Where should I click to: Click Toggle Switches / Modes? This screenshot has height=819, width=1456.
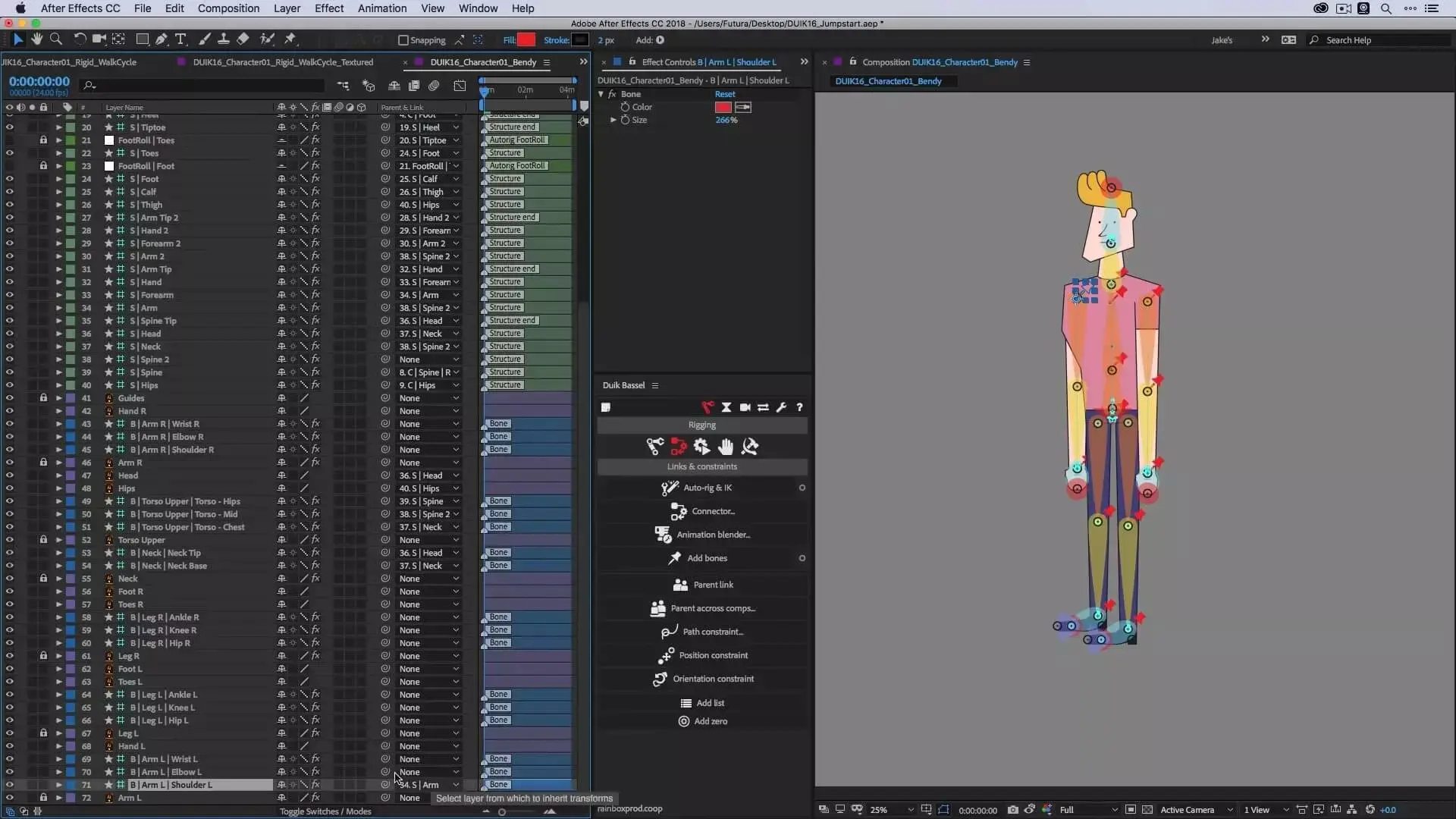(325, 811)
